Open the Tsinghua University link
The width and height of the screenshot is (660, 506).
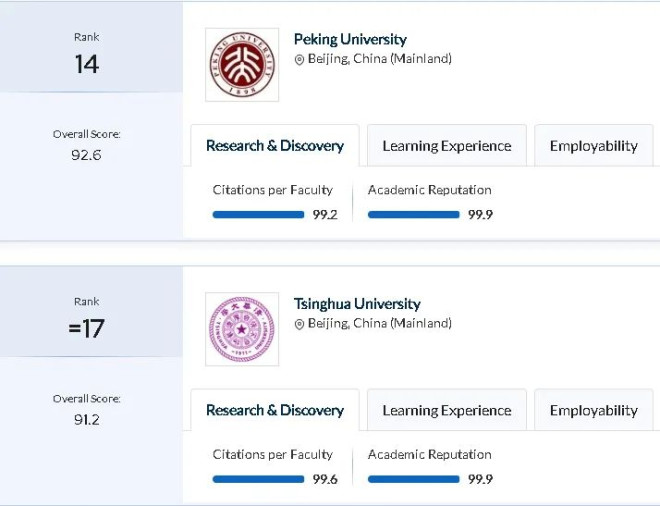tap(357, 304)
